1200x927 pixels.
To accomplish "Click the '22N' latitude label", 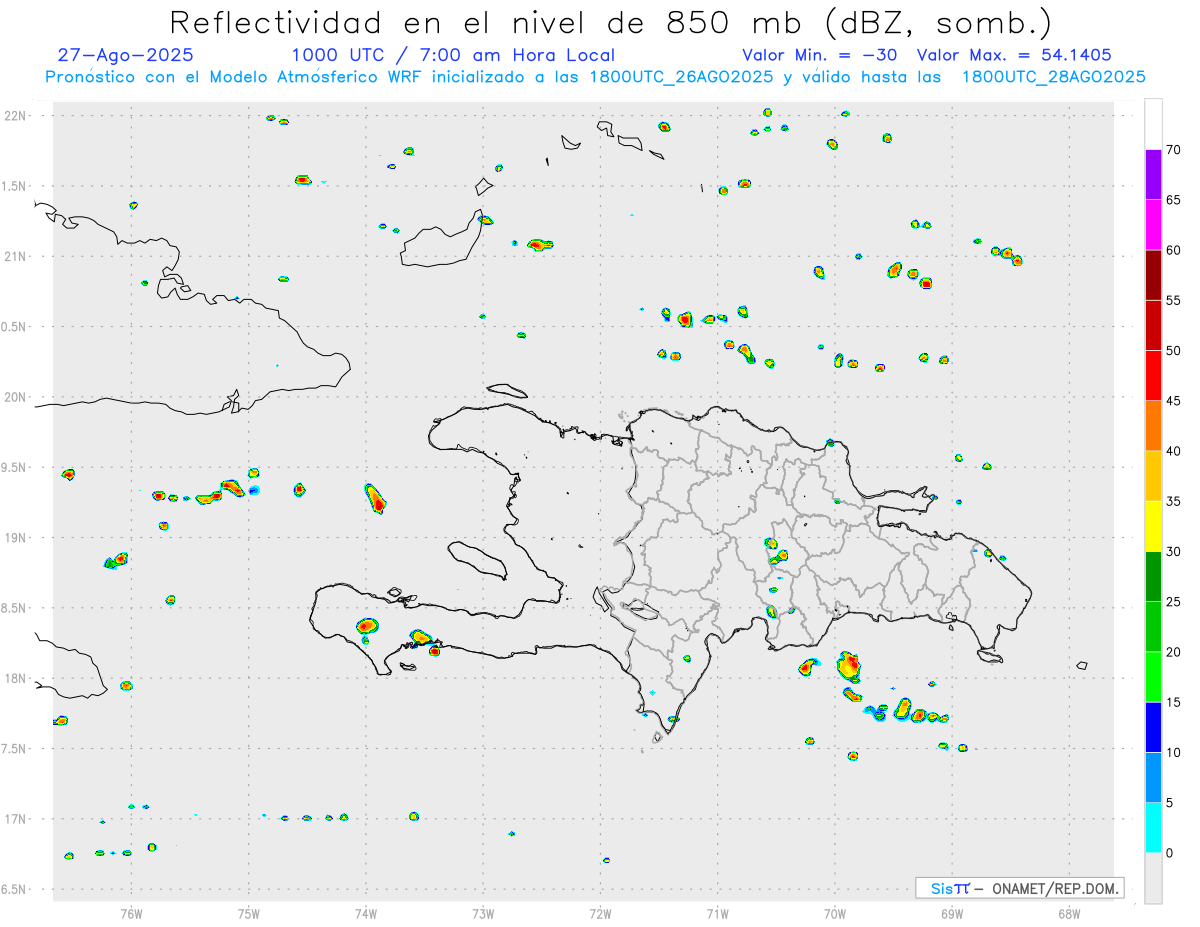I will [16, 116].
